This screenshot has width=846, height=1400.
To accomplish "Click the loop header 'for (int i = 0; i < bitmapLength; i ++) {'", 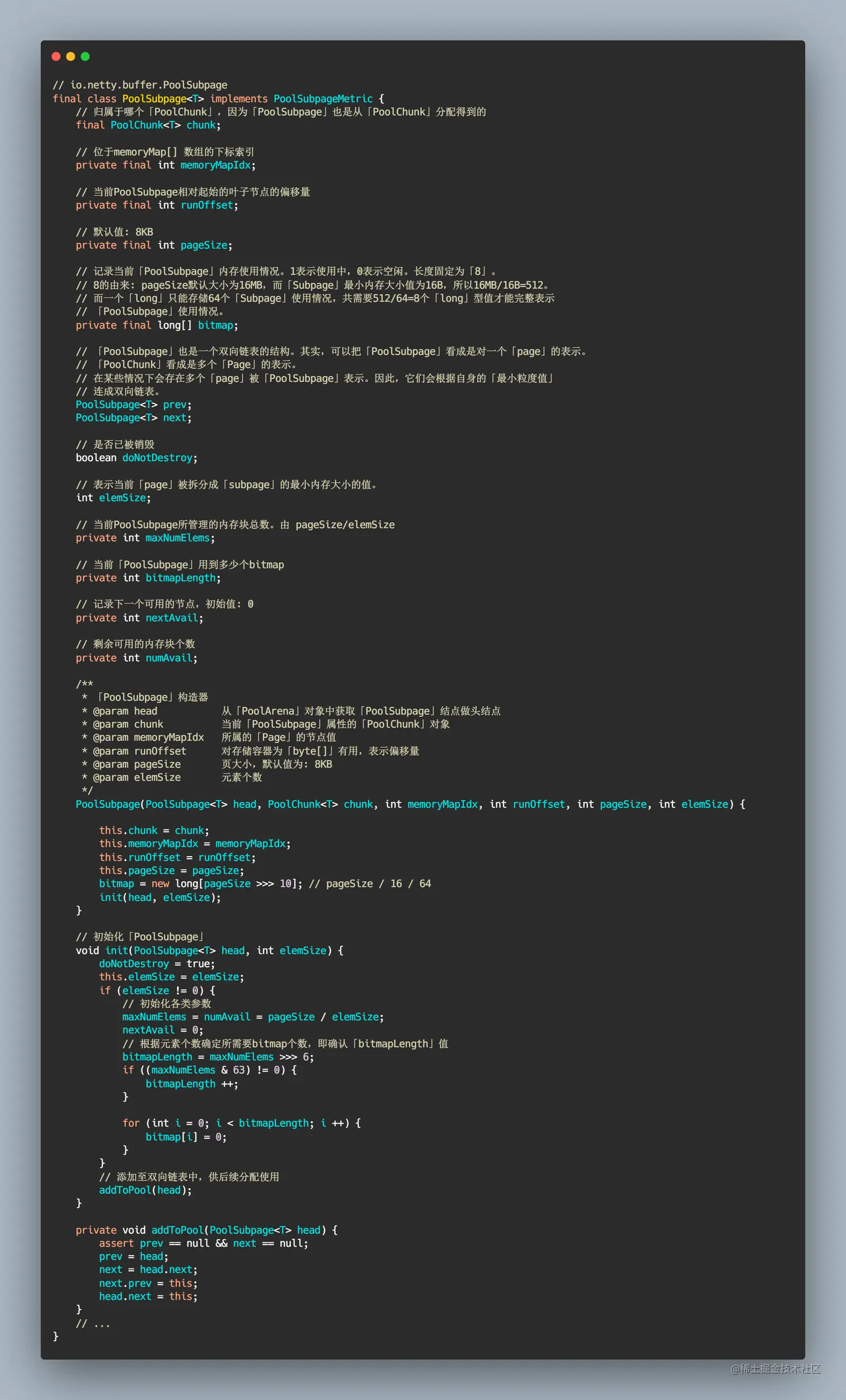I will [x=242, y=1123].
